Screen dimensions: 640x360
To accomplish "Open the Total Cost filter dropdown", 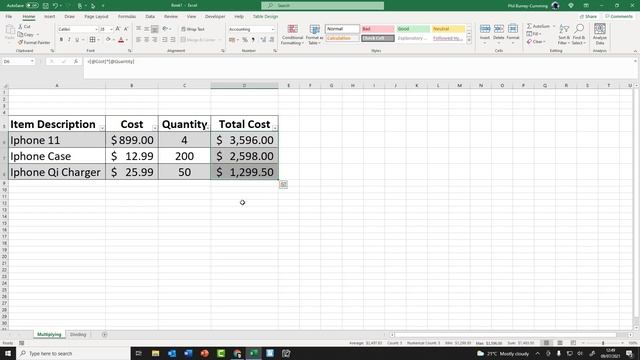I will click(275, 128).
